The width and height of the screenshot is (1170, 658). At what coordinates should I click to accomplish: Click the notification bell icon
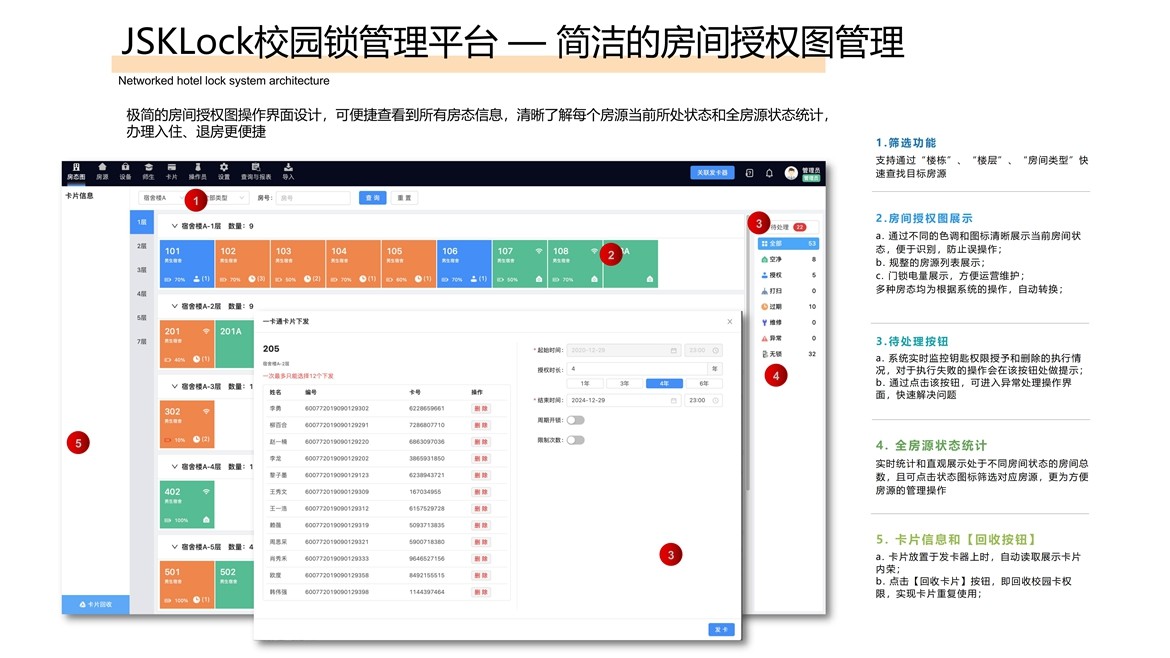pyautogui.click(x=769, y=173)
